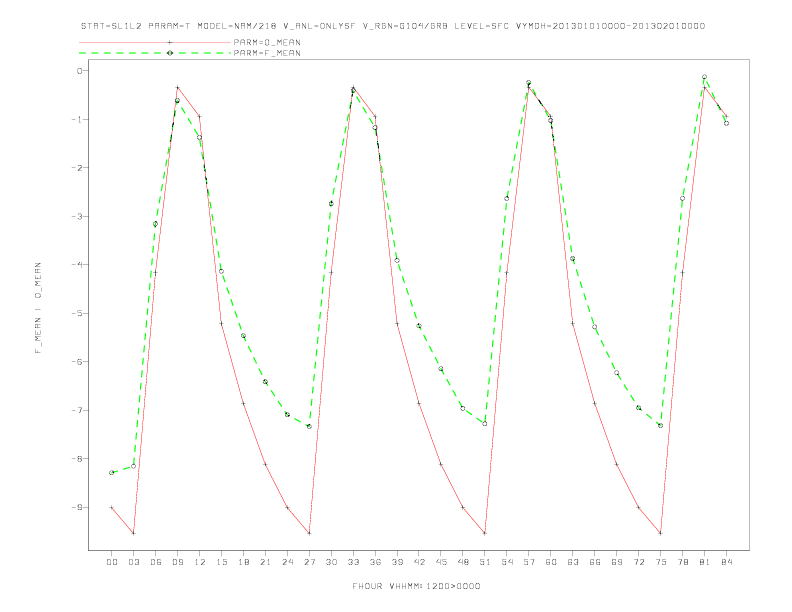This screenshot has height=612, width=792.
Task: Select x-axis tick label 27
Action: 309,562
